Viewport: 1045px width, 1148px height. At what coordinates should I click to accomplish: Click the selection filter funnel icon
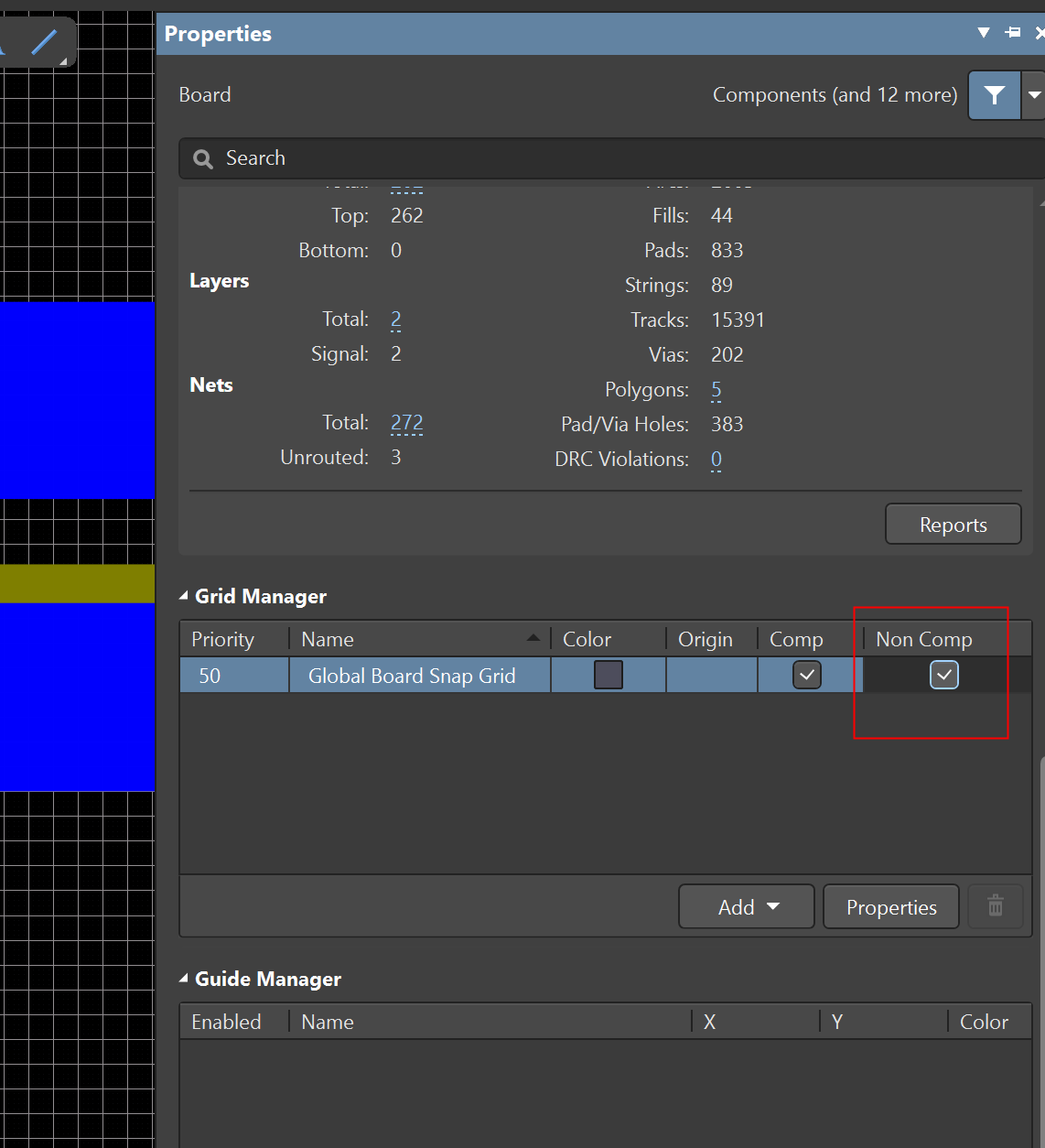point(994,95)
